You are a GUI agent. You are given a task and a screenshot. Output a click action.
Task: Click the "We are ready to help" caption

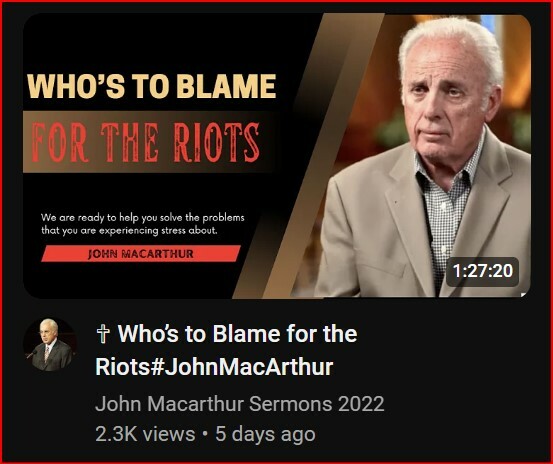142,218
